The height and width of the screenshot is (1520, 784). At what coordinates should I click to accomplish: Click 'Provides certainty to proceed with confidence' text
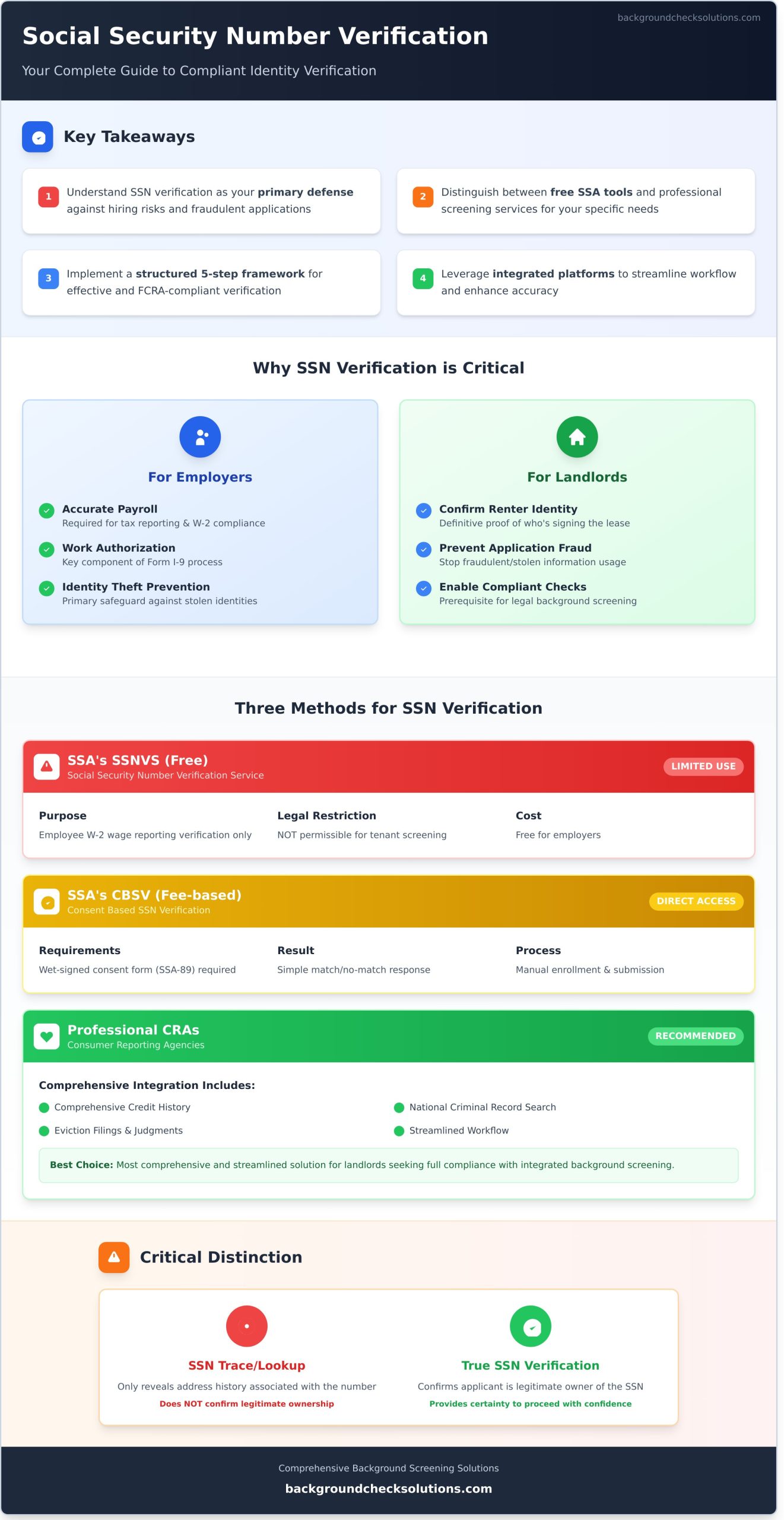tap(531, 1404)
